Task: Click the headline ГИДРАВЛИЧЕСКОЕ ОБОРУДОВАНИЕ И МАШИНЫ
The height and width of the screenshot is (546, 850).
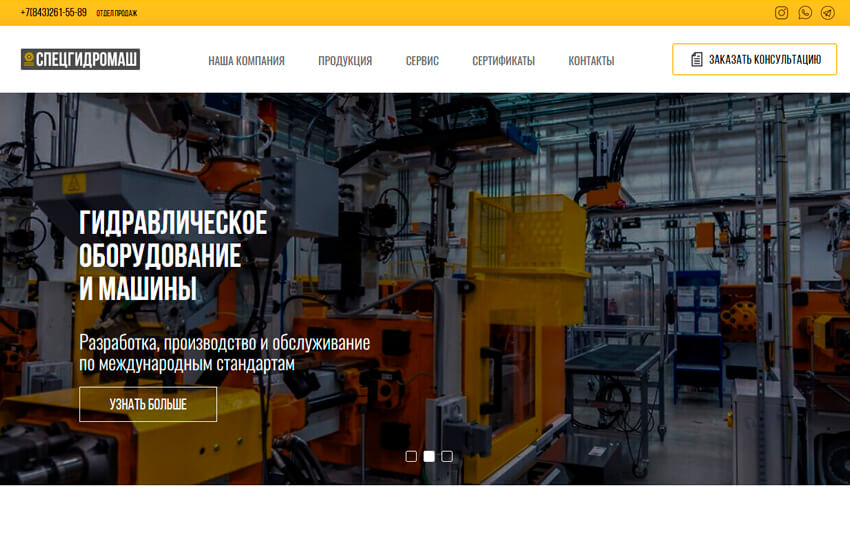Action: coord(173,255)
